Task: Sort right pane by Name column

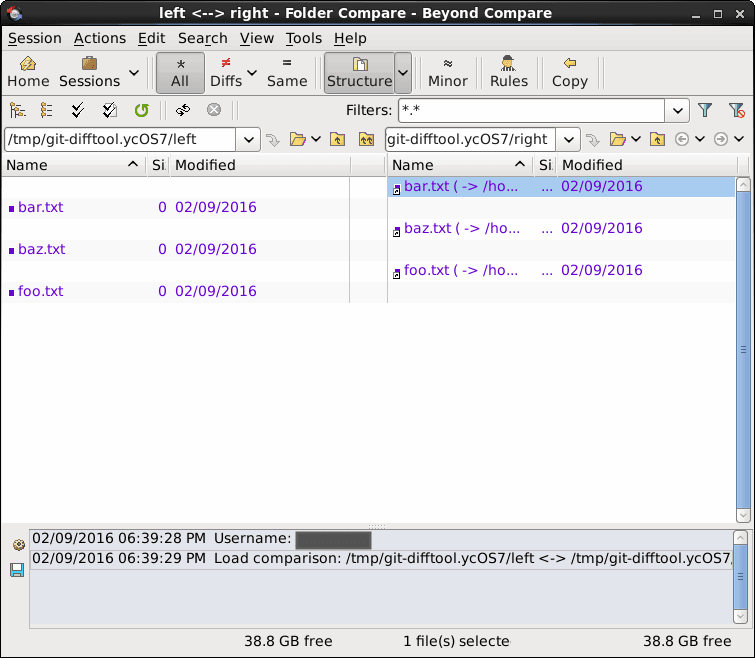Action: [460, 165]
